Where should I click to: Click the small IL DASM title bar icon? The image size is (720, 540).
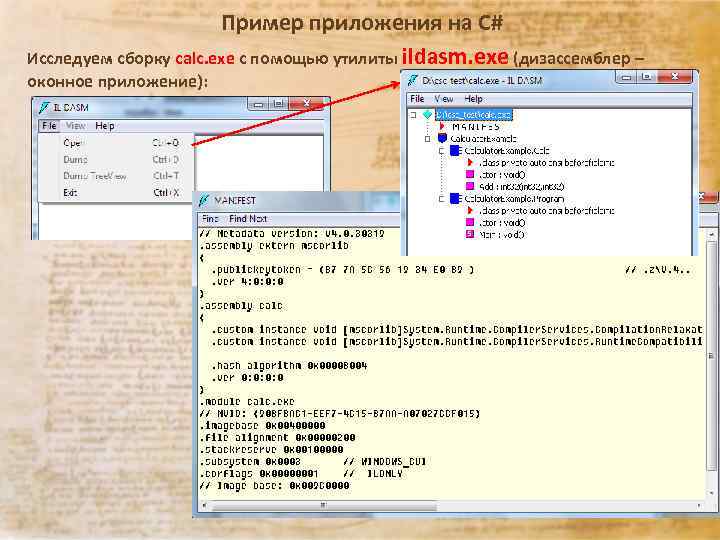(x=44, y=107)
